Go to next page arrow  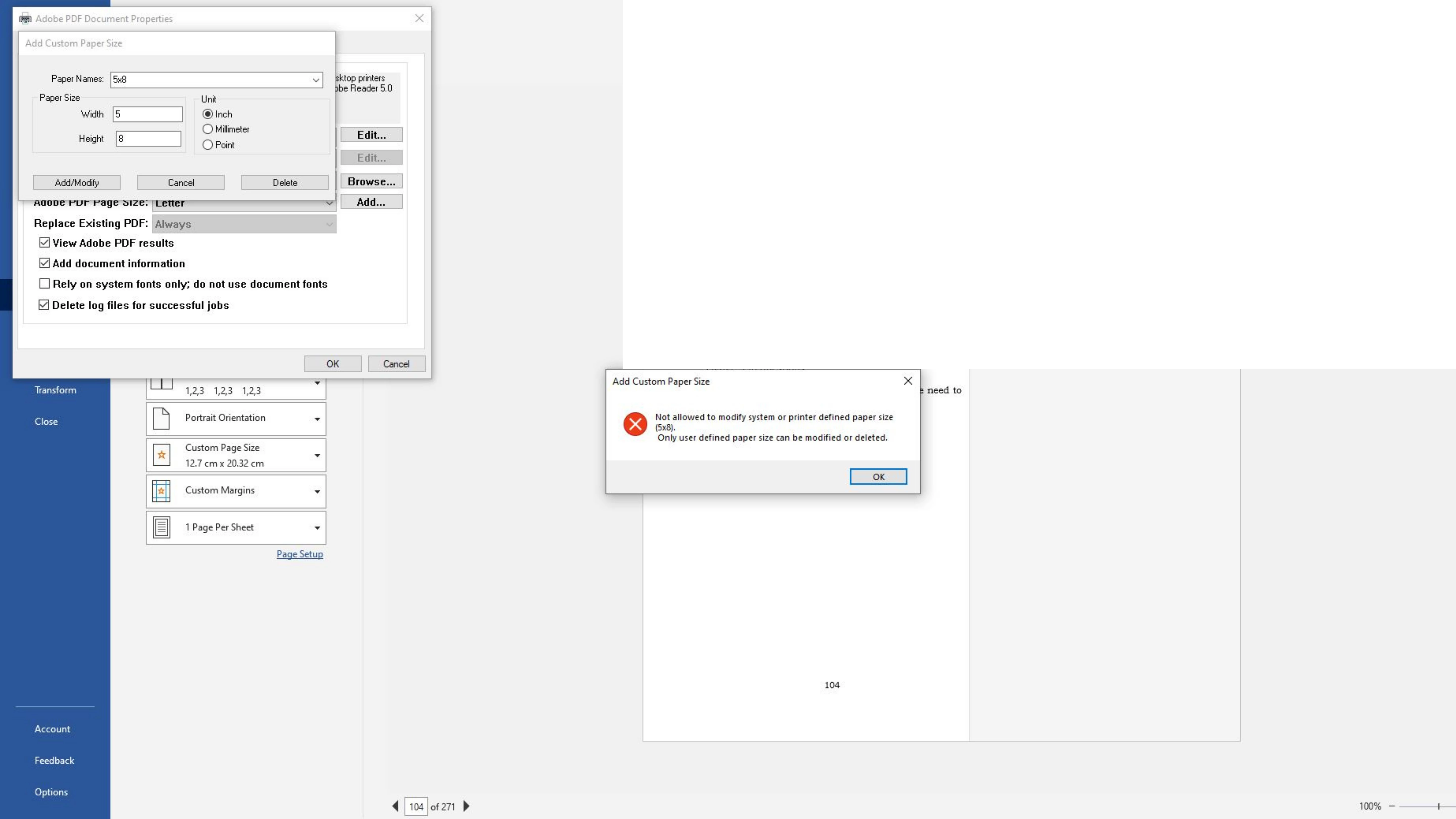466,806
